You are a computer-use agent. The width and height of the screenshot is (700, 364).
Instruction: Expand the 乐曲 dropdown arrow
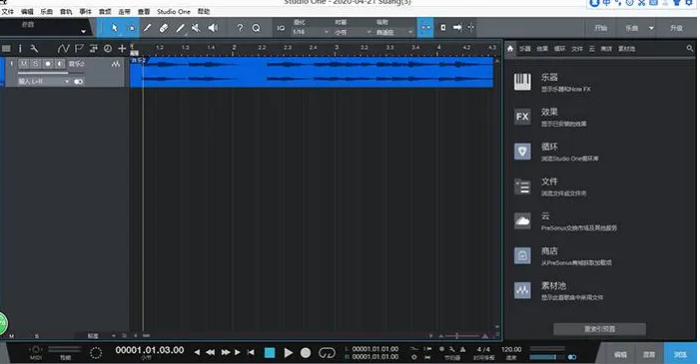(651, 28)
